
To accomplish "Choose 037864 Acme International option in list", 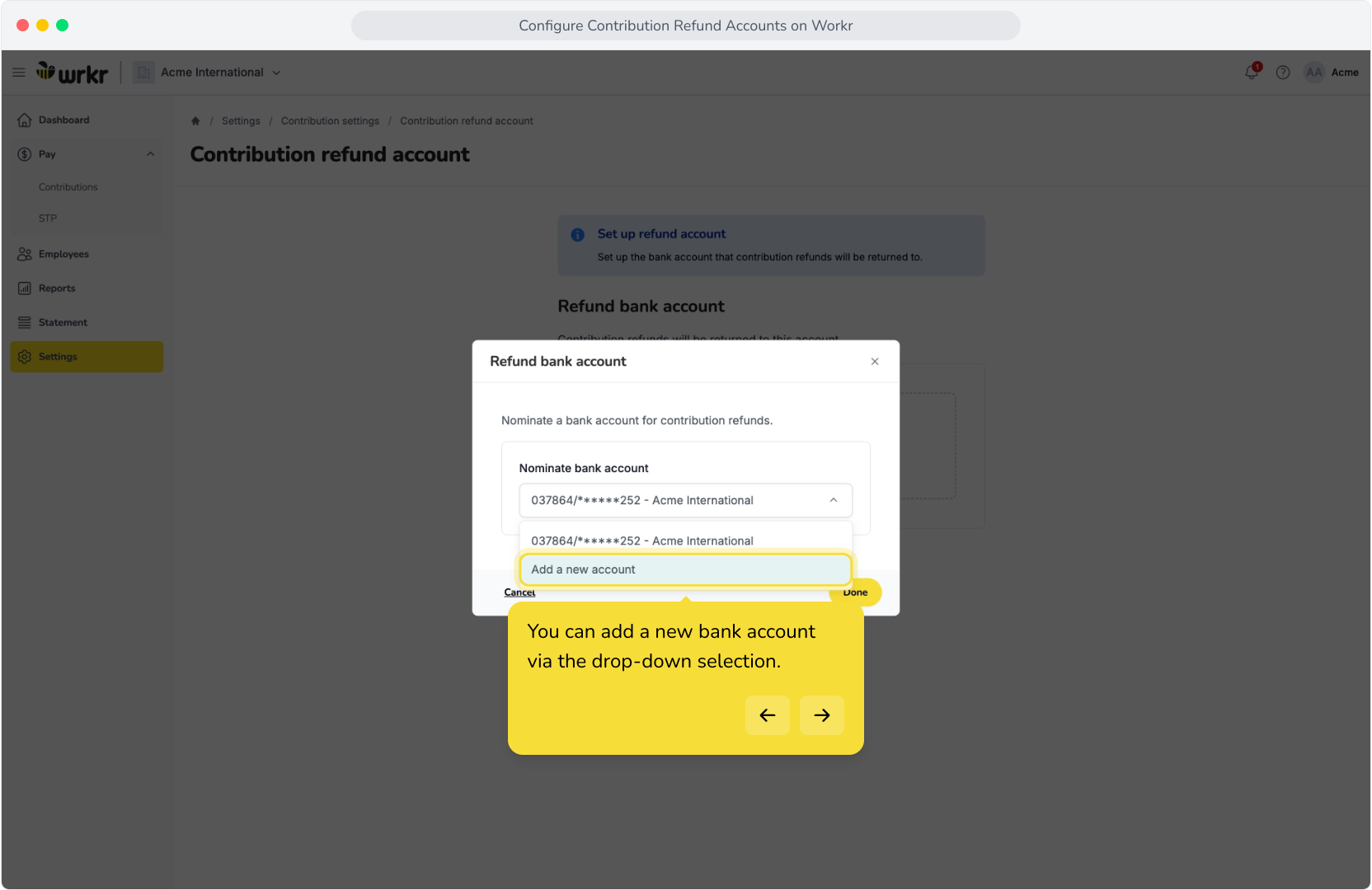I will click(685, 541).
